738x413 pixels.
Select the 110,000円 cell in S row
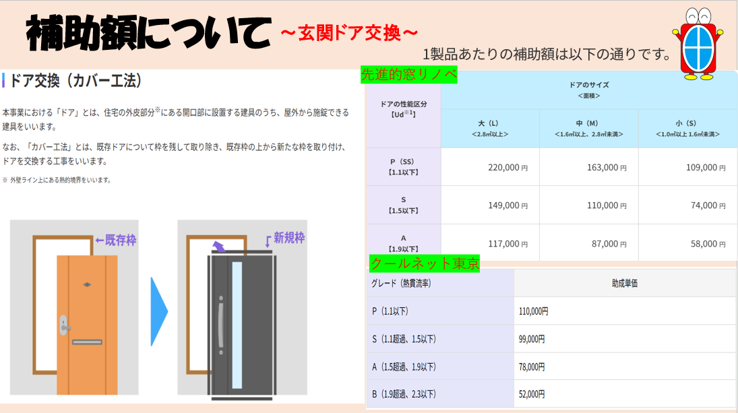click(x=589, y=205)
